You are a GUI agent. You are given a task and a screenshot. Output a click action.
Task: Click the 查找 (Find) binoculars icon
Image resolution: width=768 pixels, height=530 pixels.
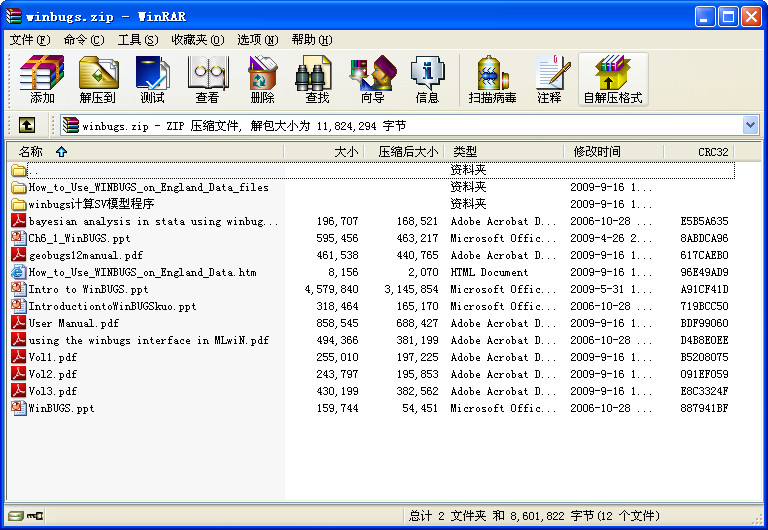317,79
